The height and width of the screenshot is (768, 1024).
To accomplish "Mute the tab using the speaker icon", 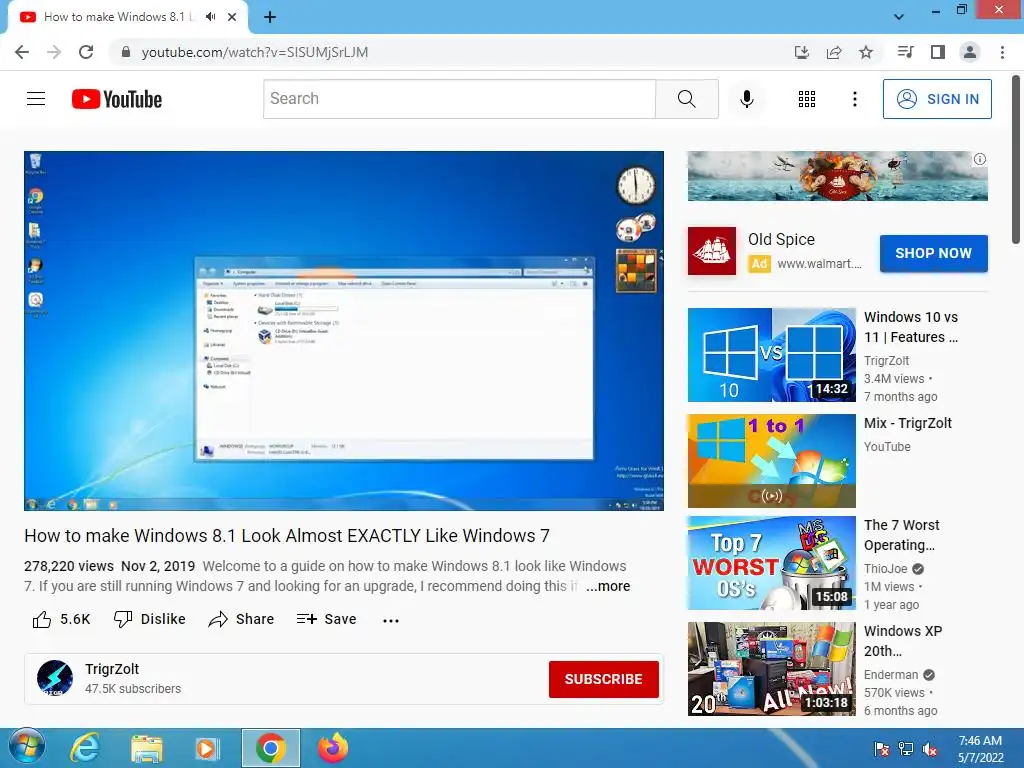I will click(210, 17).
